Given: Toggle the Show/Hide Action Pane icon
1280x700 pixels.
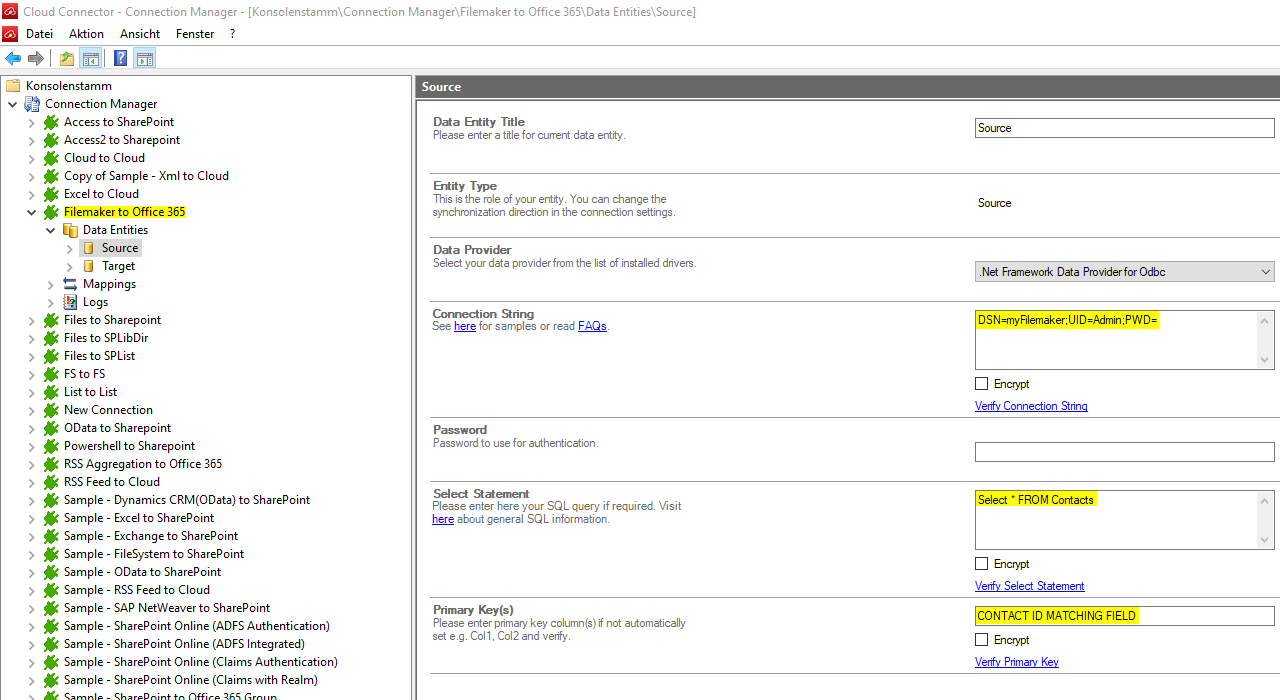Looking at the screenshot, I should point(145,59).
